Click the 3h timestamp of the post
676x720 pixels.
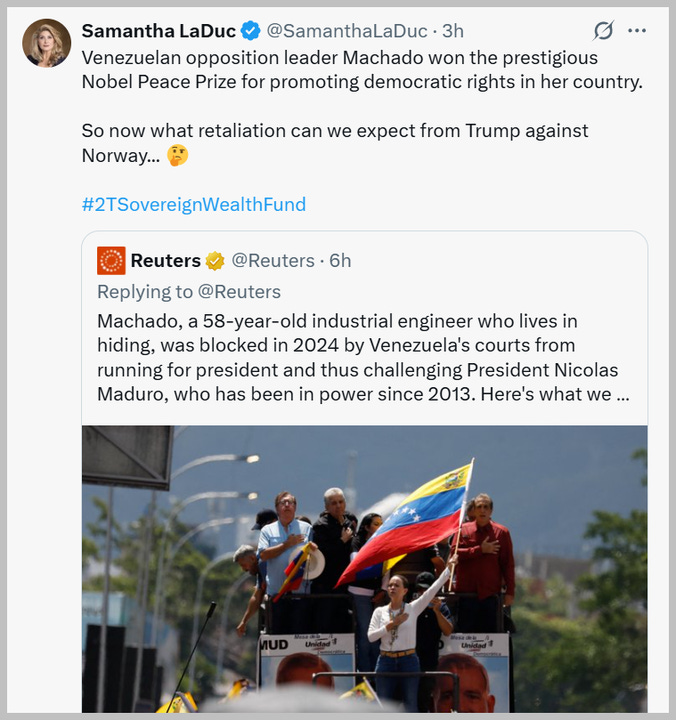tap(453, 31)
